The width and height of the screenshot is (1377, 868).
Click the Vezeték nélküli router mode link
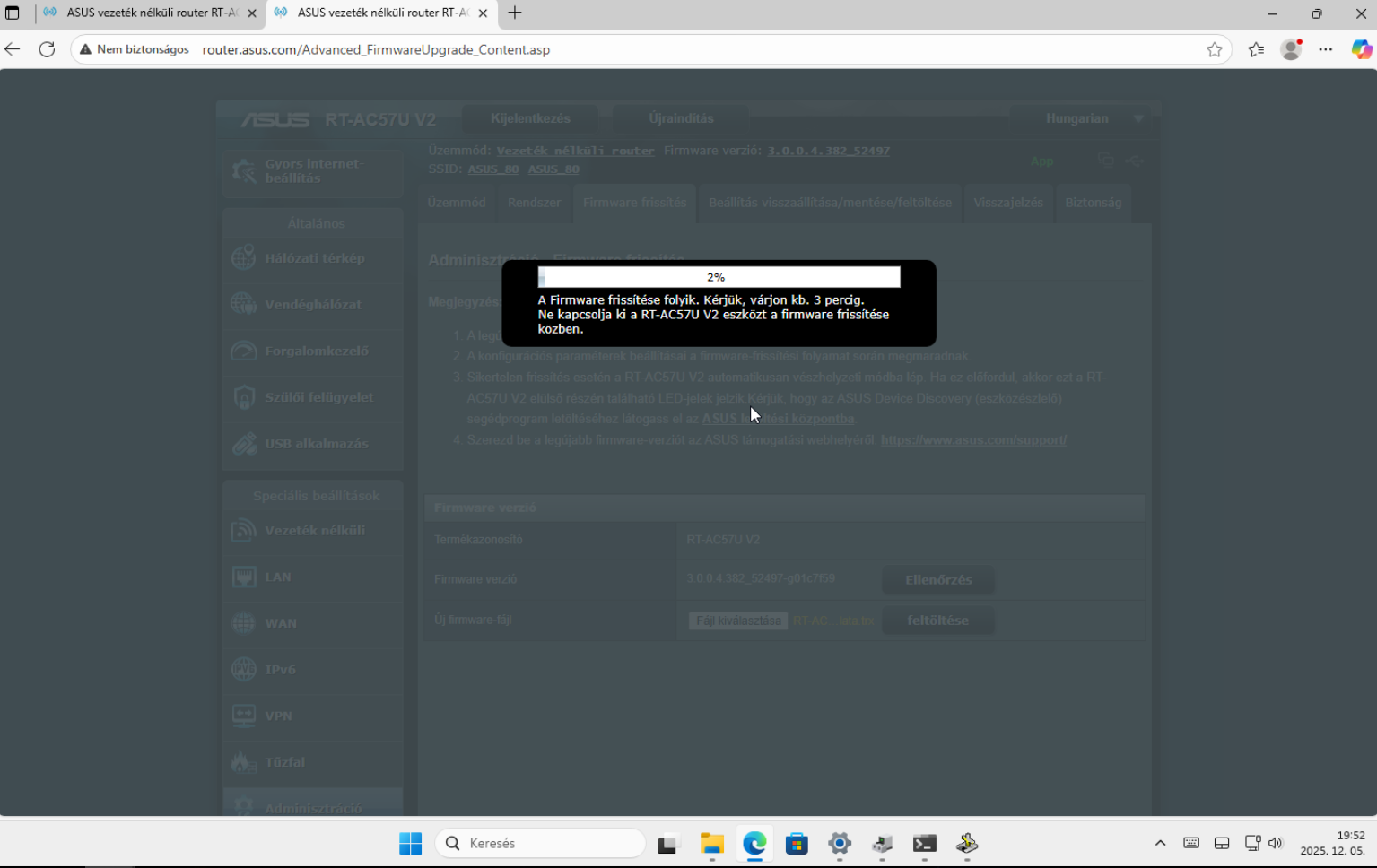click(x=575, y=151)
